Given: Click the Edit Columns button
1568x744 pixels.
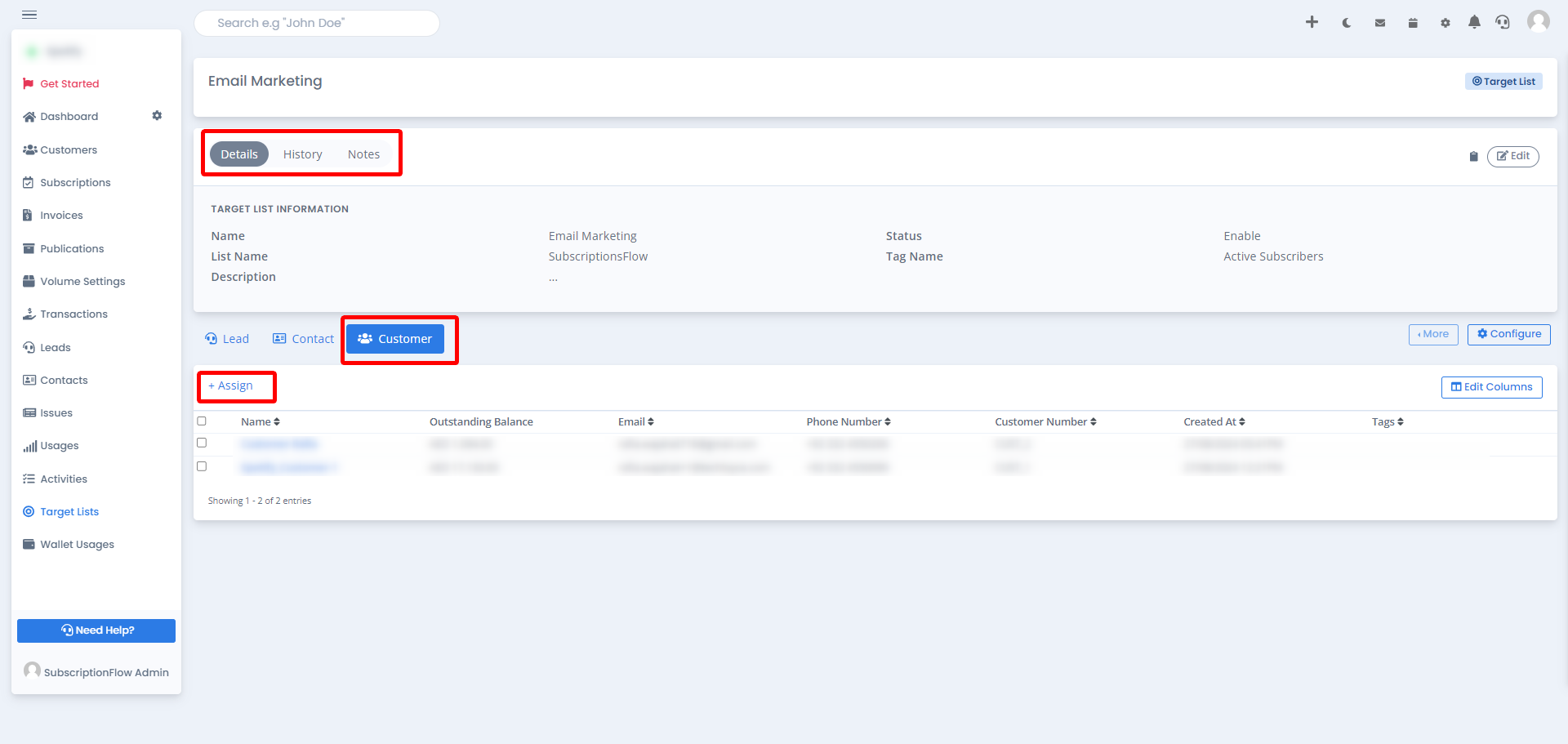Looking at the screenshot, I should click(x=1491, y=387).
